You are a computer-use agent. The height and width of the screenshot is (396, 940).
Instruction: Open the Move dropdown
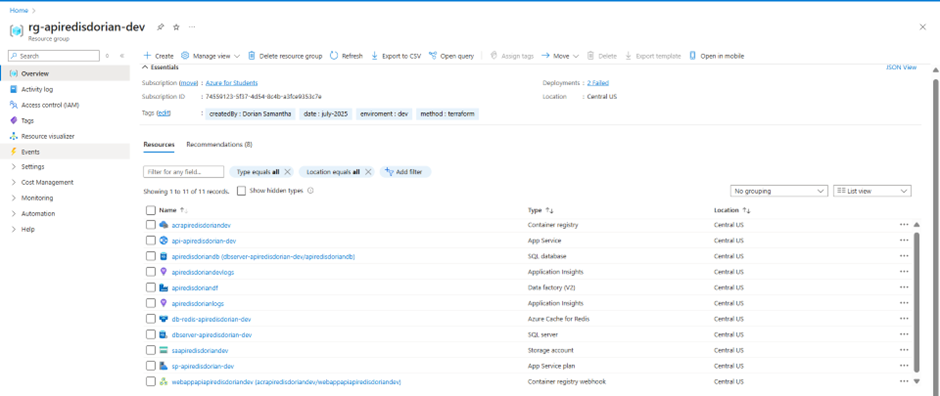coord(560,56)
